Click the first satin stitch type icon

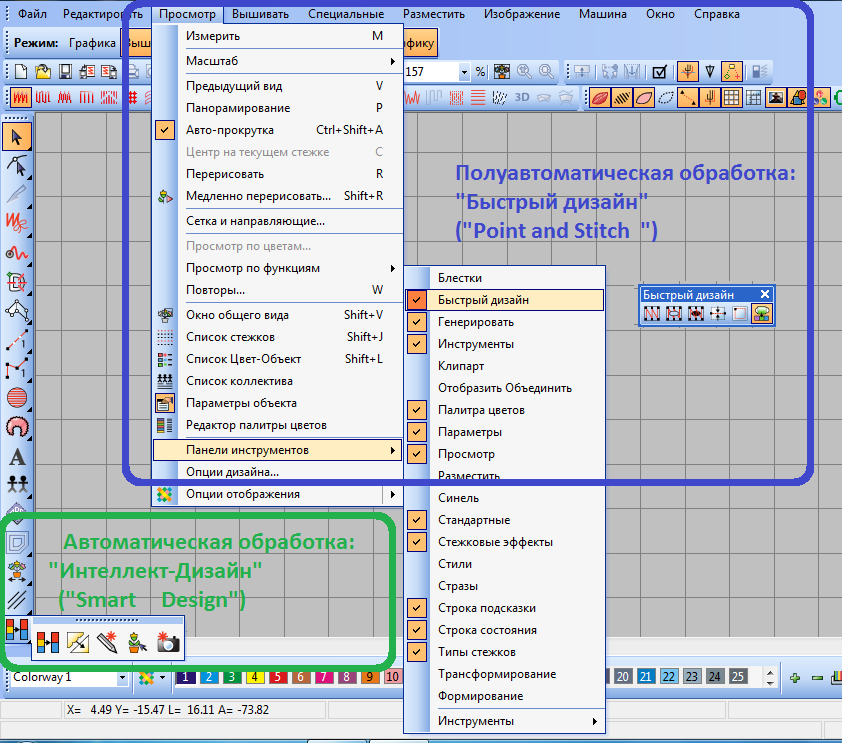(20, 98)
